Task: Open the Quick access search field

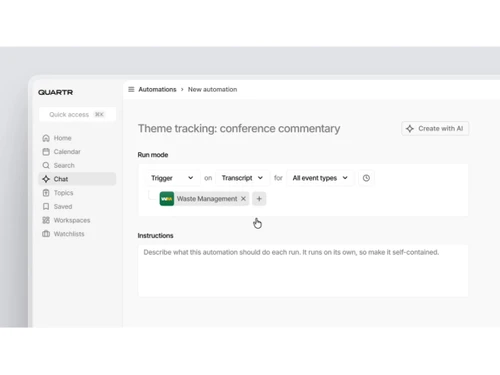Action: tap(77, 114)
